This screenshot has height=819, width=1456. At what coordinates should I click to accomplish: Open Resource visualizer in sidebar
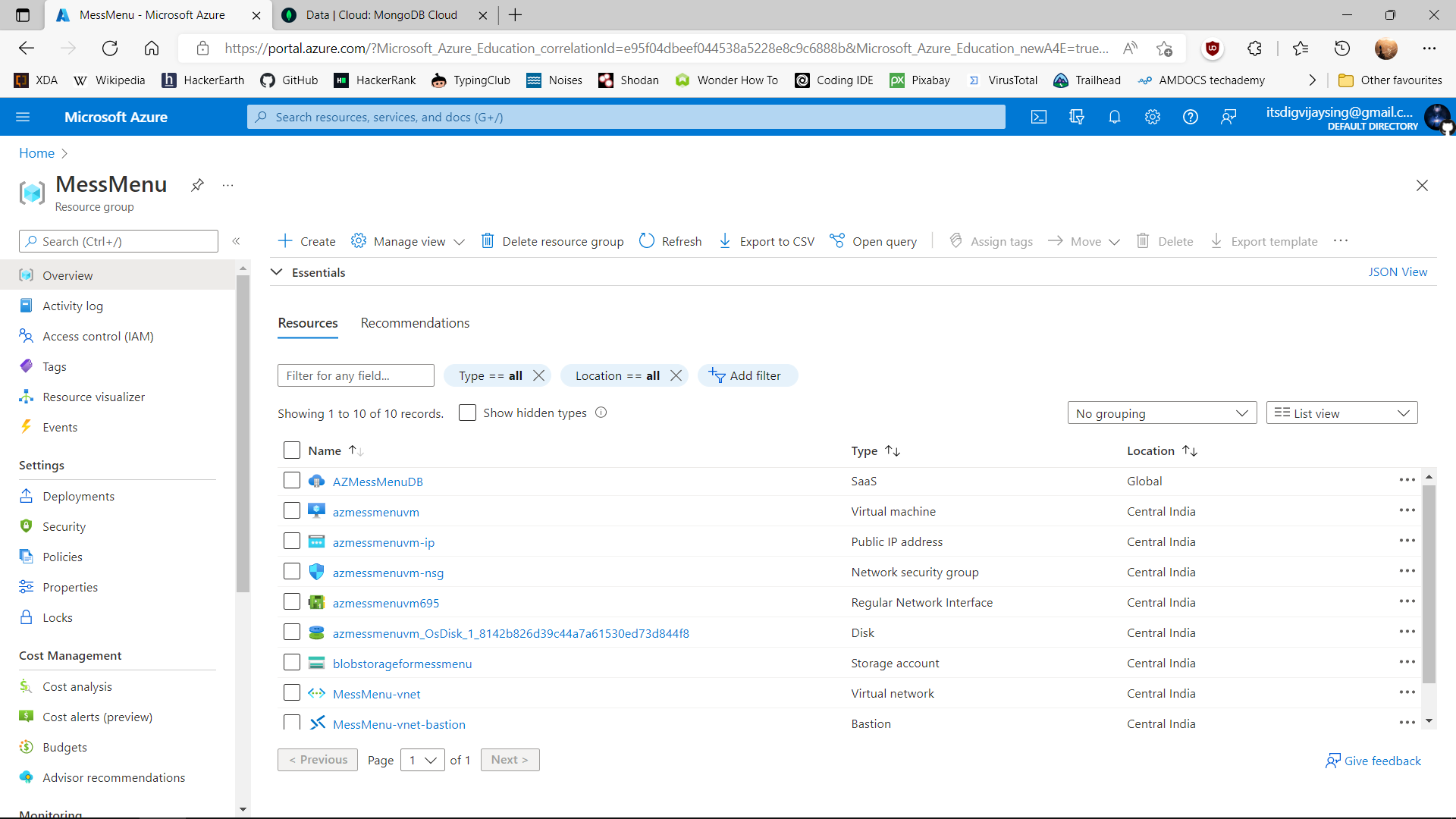[93, 396]
